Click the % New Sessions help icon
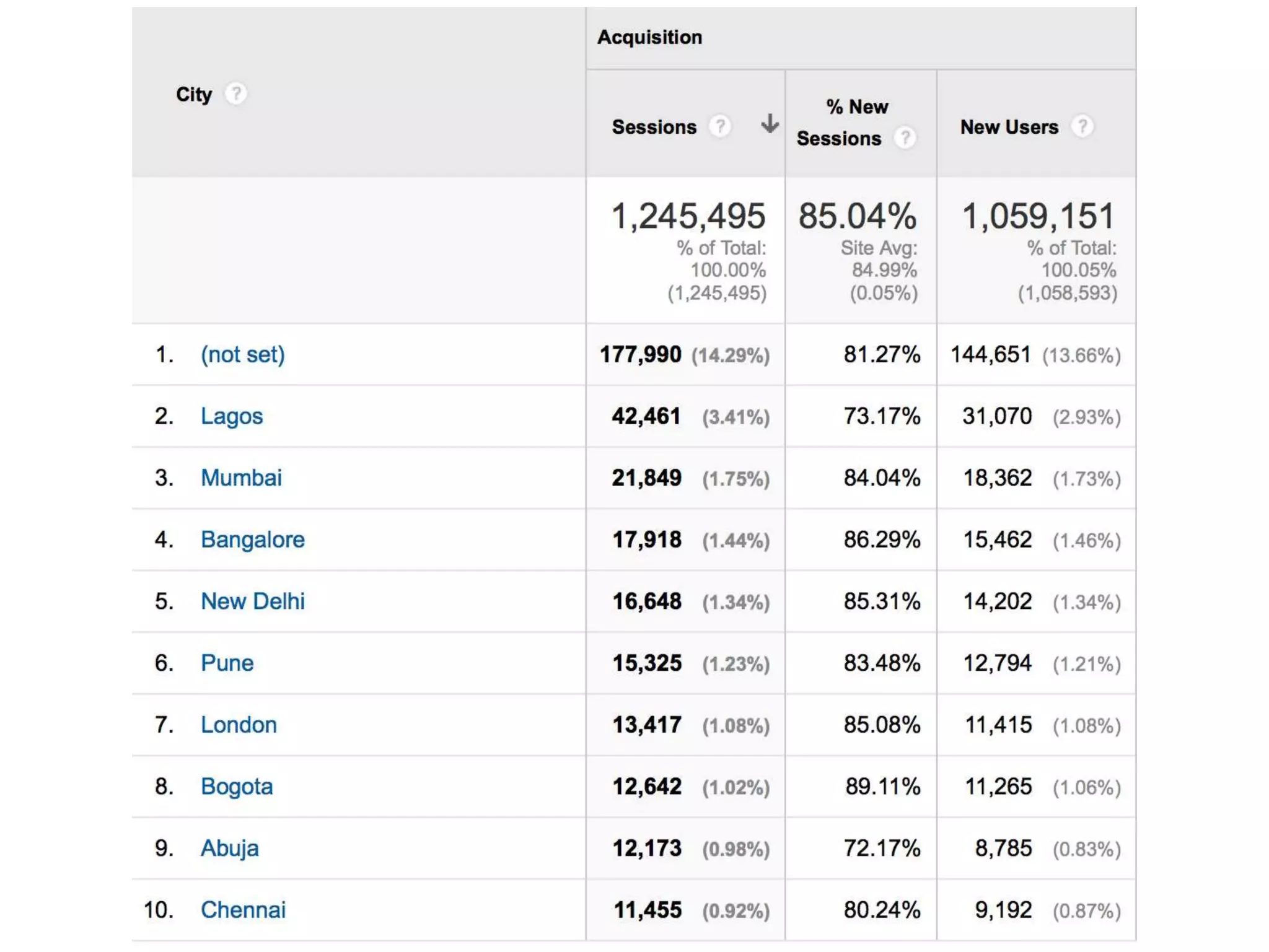The image size is (1269, 952). [905, 138]
